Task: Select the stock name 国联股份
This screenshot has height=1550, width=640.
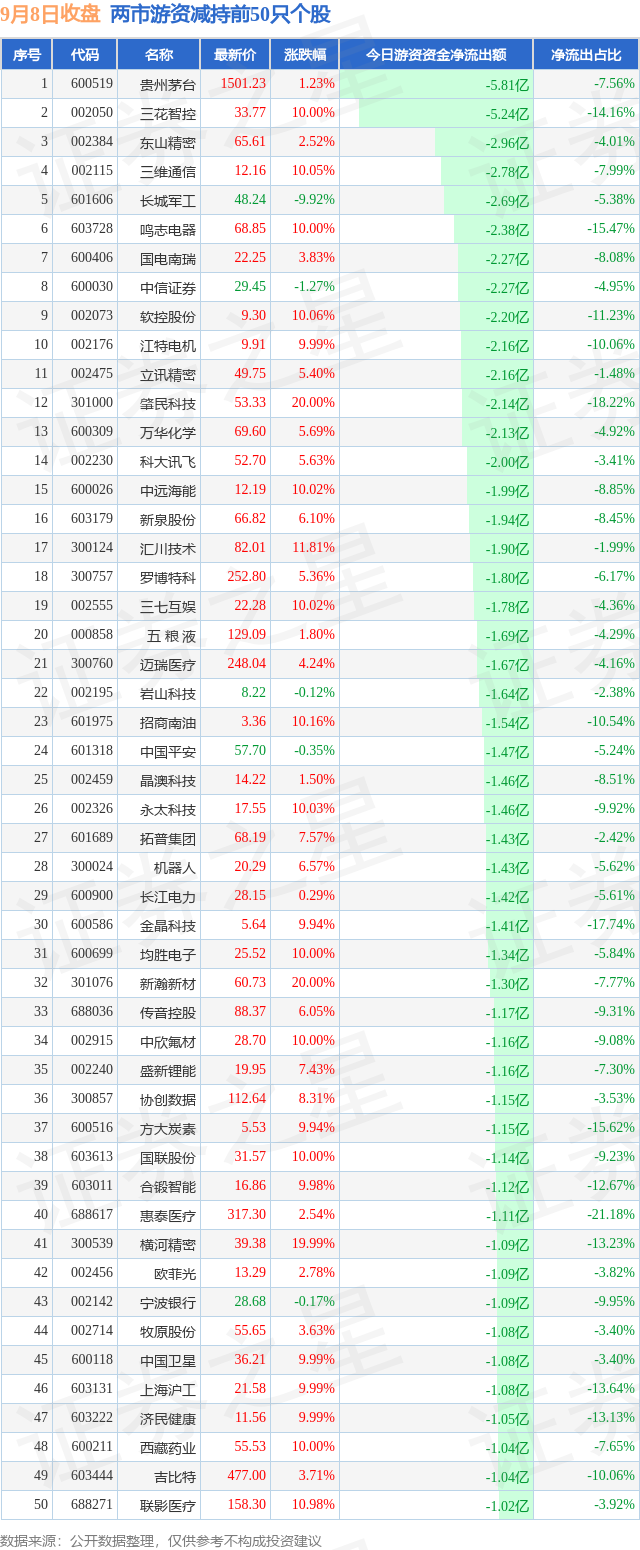Action: 168,1158
